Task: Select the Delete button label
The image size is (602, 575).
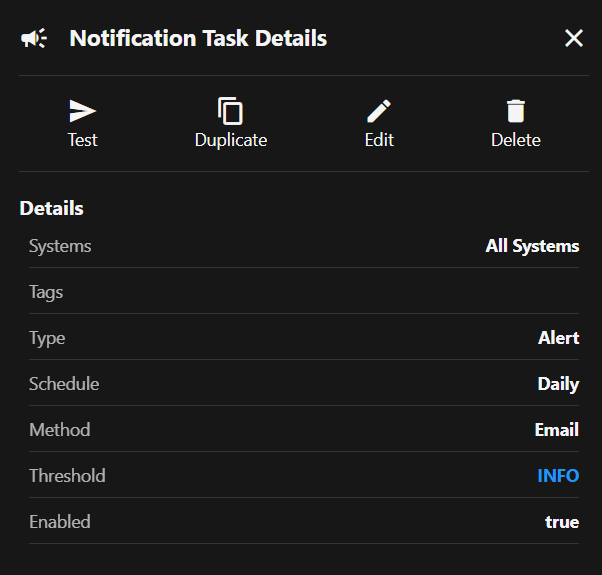Action: pyautogui.click(x=516, y=140)
